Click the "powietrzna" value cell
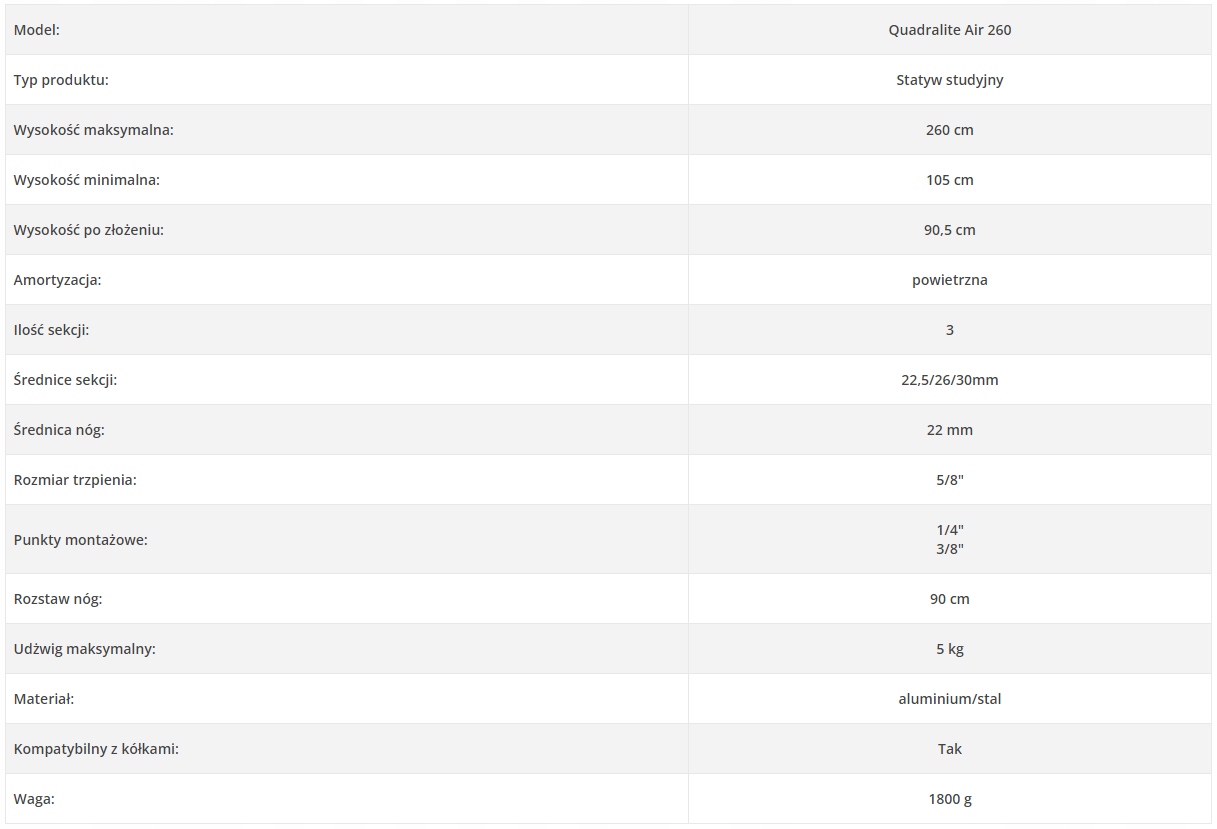This screenshot has width=1217, height=829. coord(949,280)
